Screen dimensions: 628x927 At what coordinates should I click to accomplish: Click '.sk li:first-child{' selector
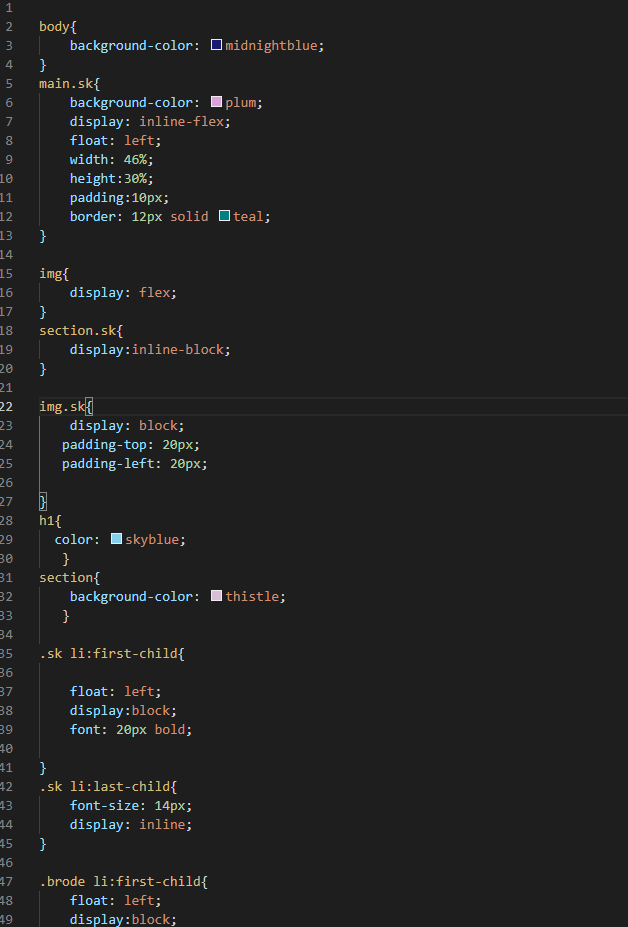click(112, 653)
